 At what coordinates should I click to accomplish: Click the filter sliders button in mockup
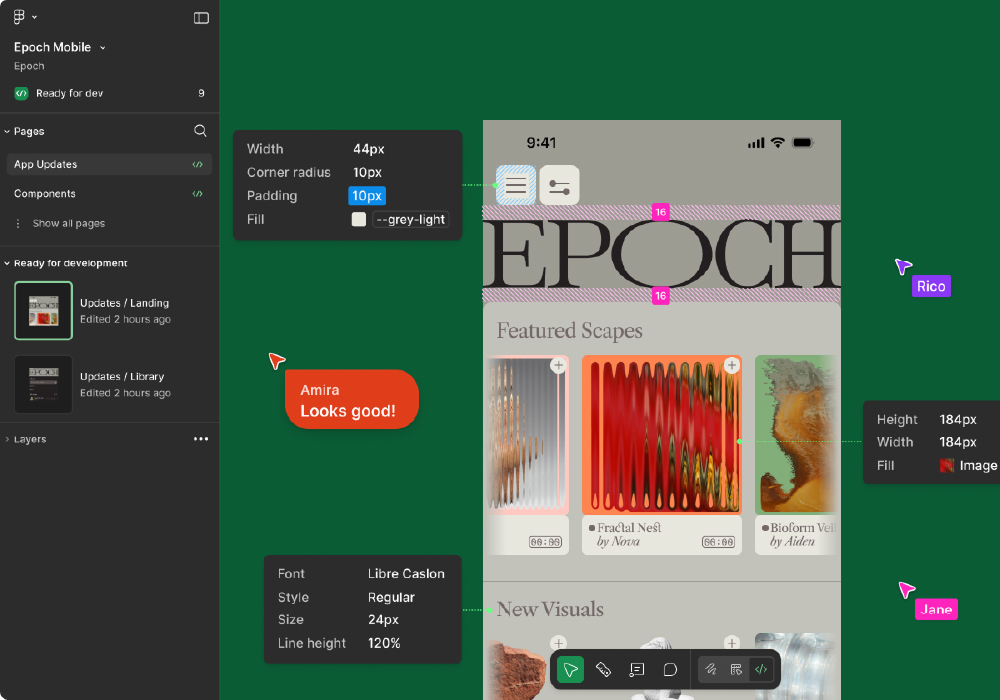tap(560, 185)
